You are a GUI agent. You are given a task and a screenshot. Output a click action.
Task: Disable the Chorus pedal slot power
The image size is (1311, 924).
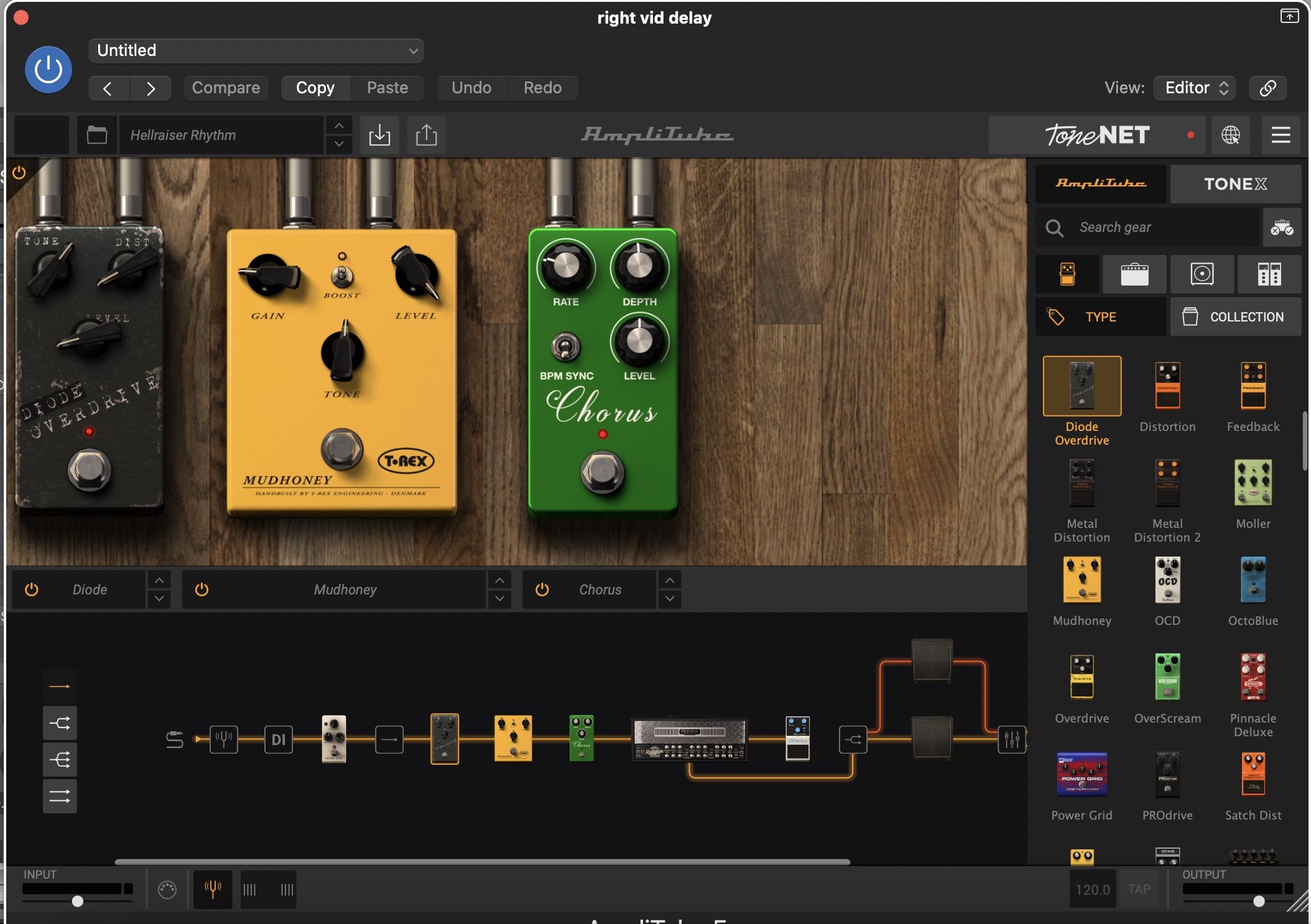[542, 589]
